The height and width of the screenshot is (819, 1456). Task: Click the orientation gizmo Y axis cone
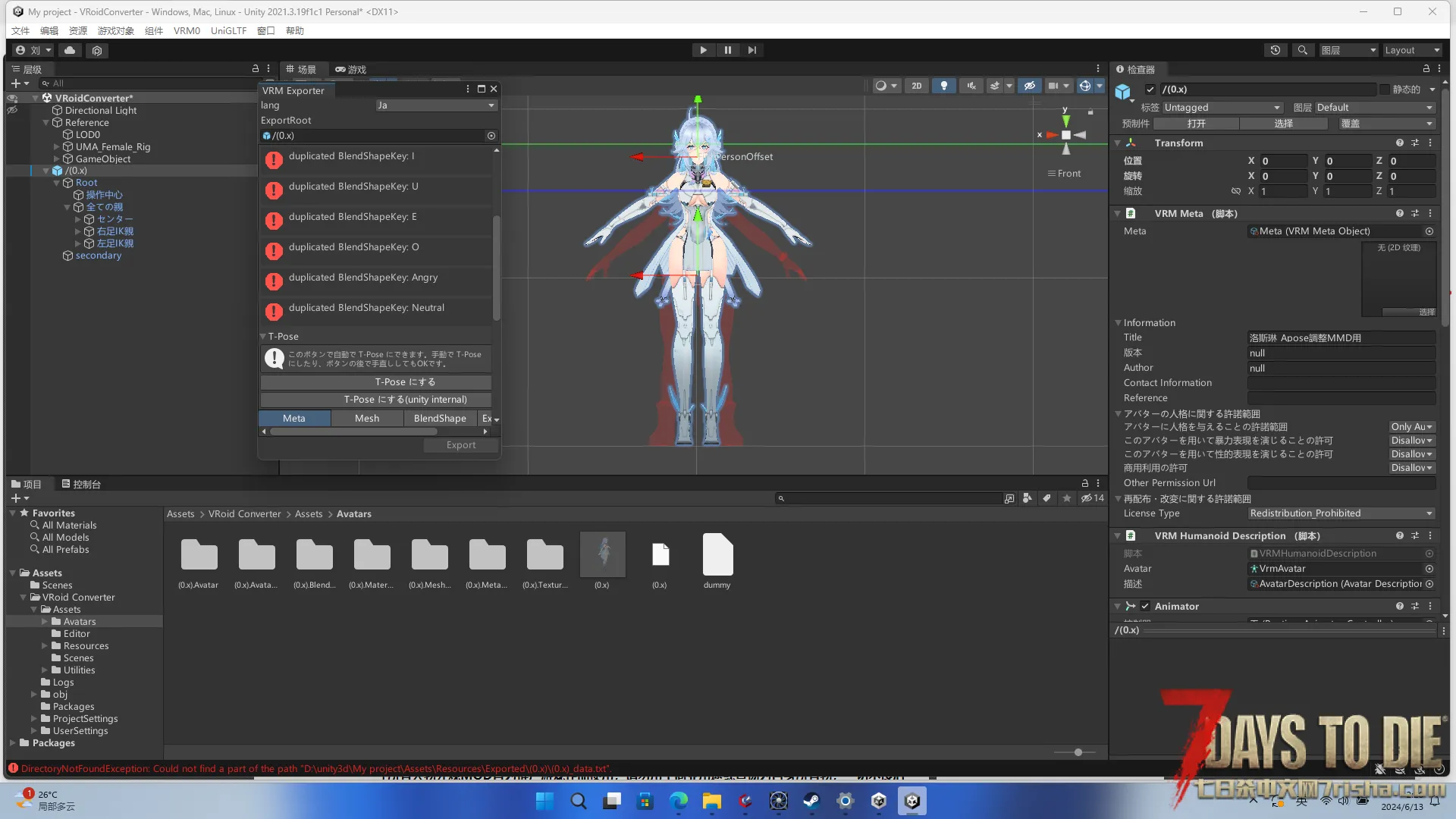tap(1066, 120)
